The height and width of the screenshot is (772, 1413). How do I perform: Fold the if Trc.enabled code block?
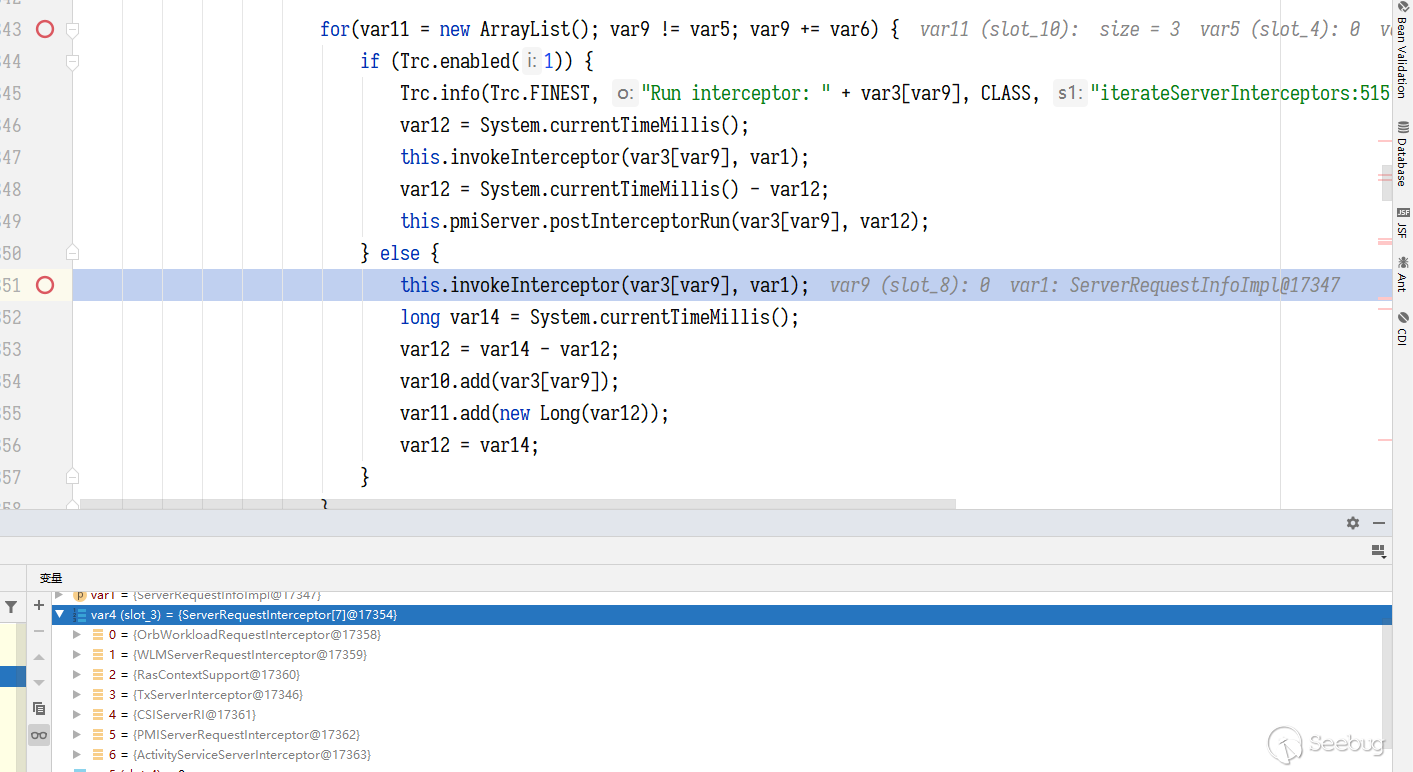[x=72, y=62]
